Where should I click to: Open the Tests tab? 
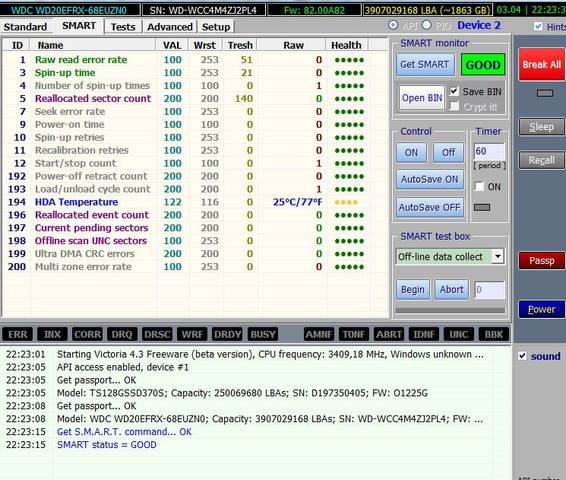(x=123, y=27)
